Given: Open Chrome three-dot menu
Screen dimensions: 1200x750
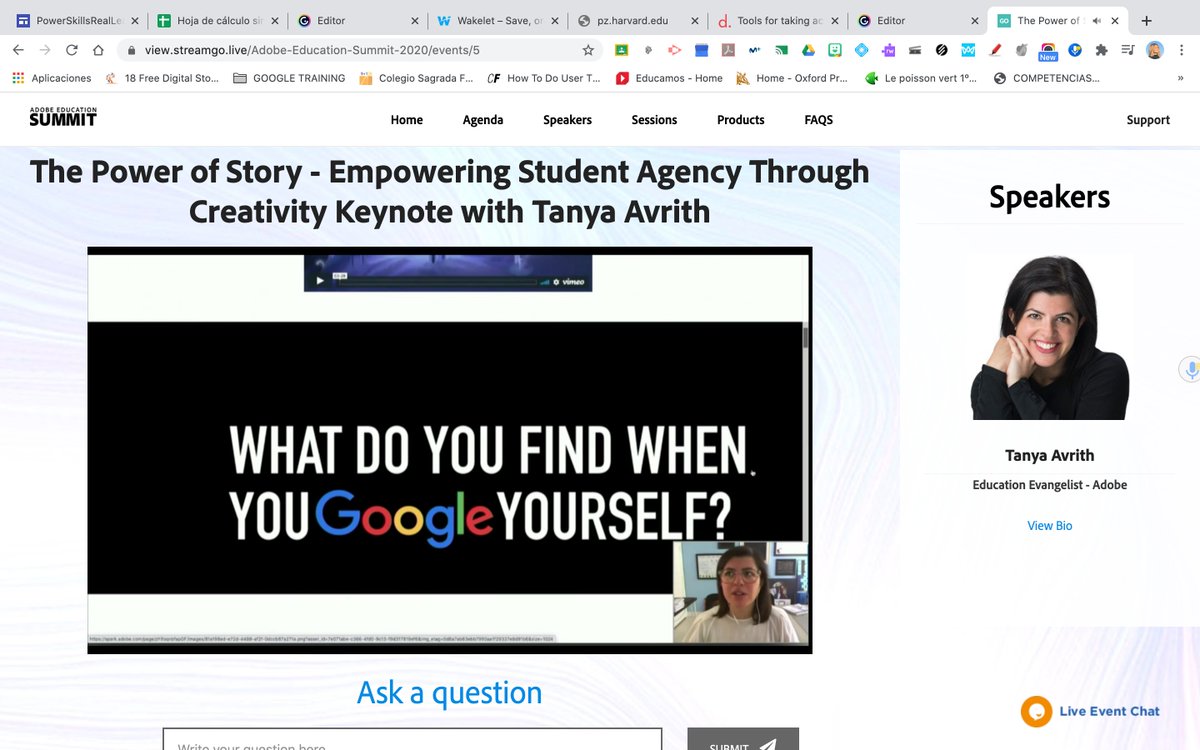Looking at the screenshot, I should point(1181,50).
